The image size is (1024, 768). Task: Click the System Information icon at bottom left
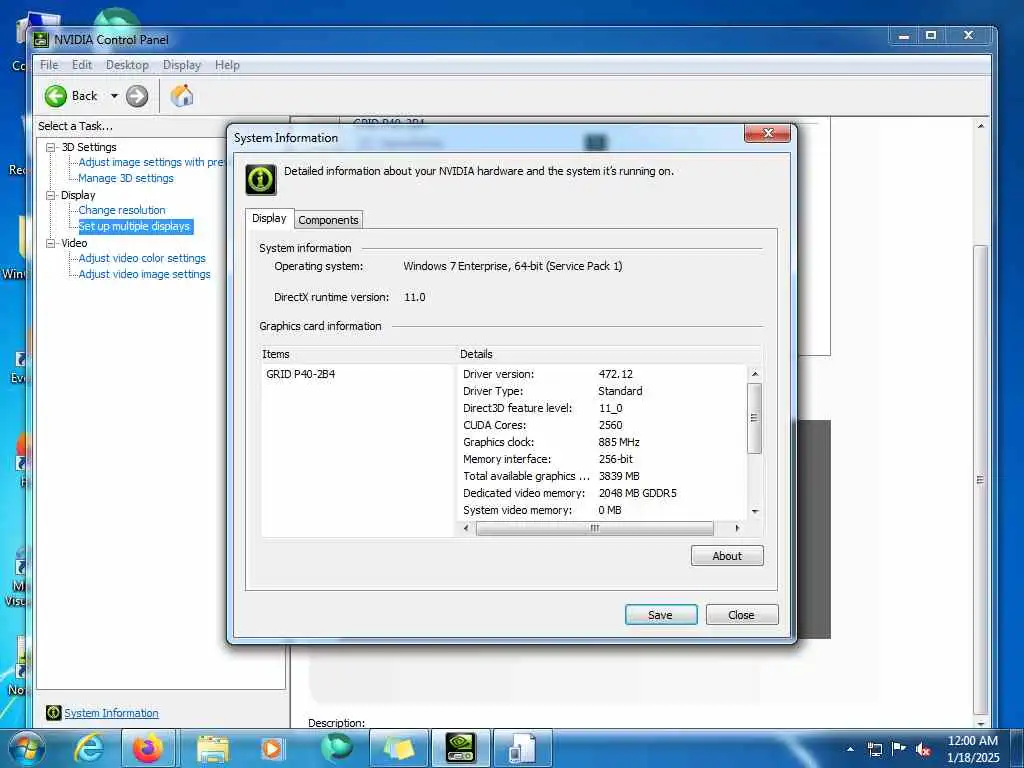54,712
